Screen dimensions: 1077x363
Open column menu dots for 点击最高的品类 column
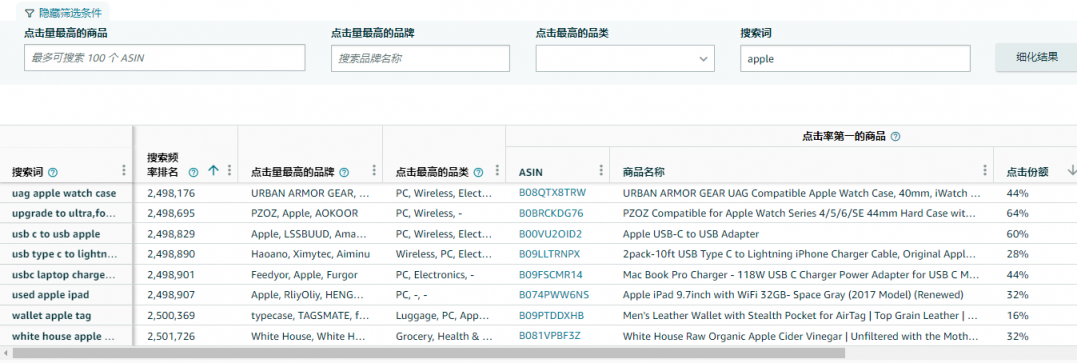(498, 170)
